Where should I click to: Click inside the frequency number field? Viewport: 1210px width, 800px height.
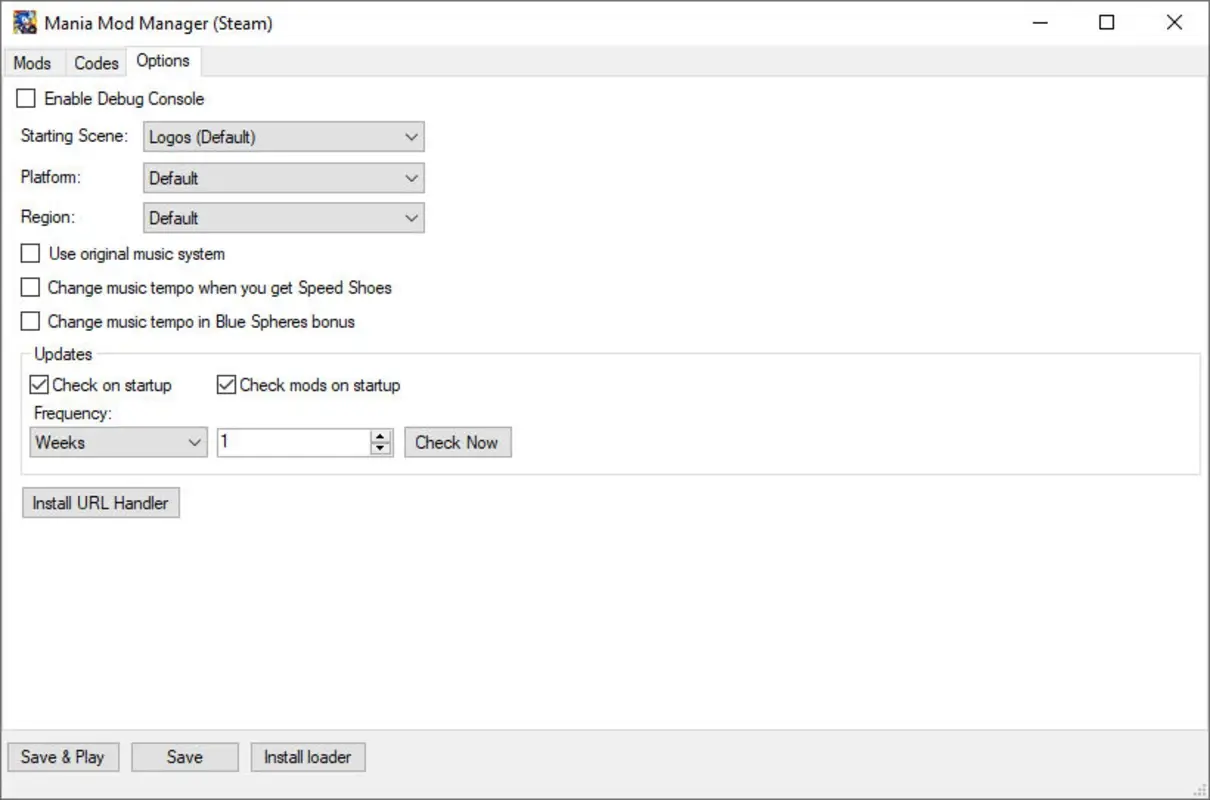click(290, 441)
